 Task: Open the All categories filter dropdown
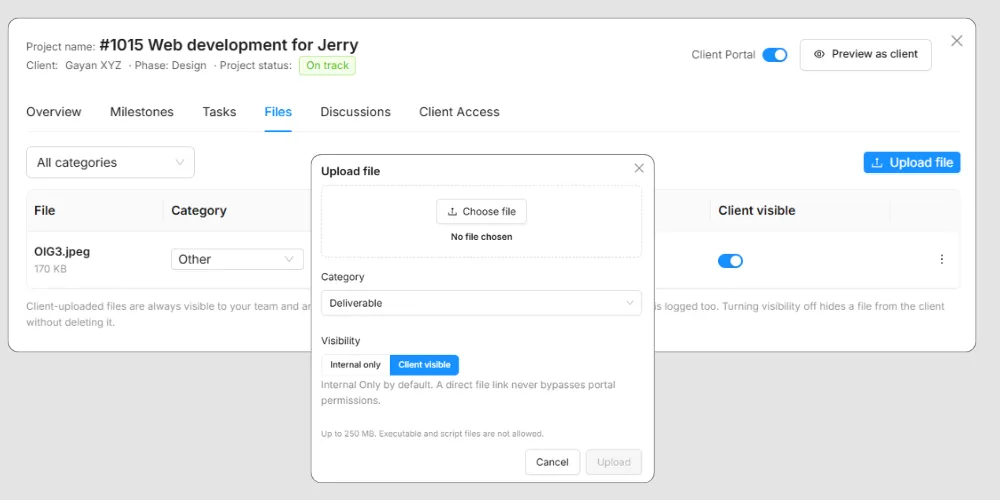tap(110, 163)
